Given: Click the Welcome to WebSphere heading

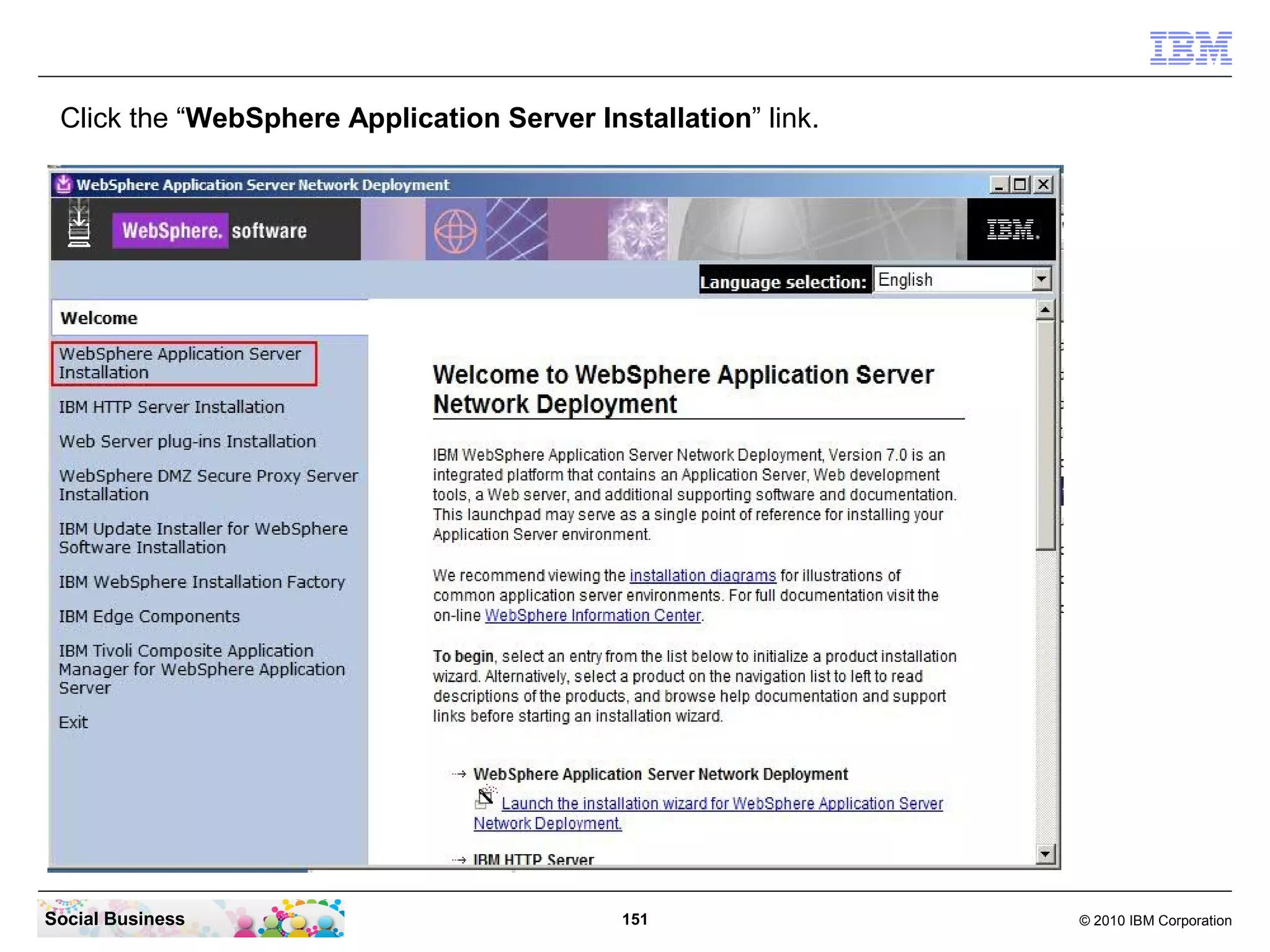Looking at the screenshot, I should pyautogui.click(x=683, y=389).
